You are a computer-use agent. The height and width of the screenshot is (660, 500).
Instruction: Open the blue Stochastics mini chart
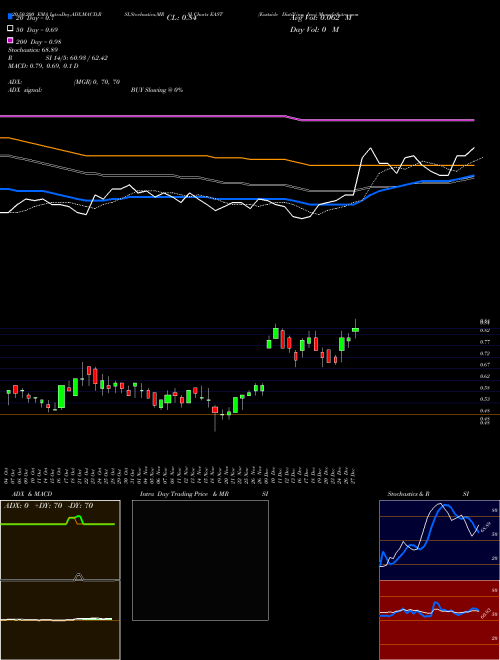tap(439, 540)
